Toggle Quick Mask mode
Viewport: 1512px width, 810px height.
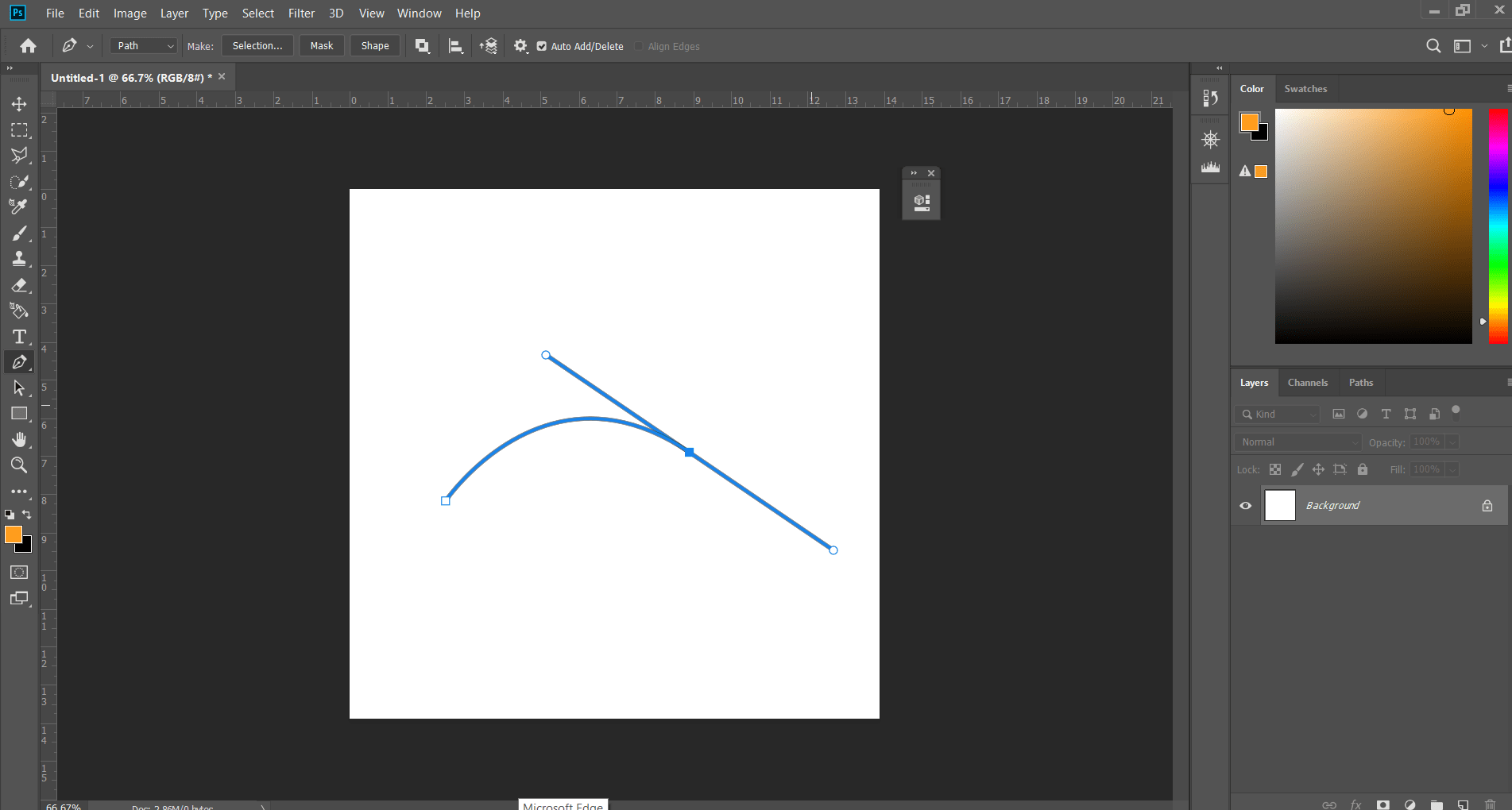[x=19, y=572]
